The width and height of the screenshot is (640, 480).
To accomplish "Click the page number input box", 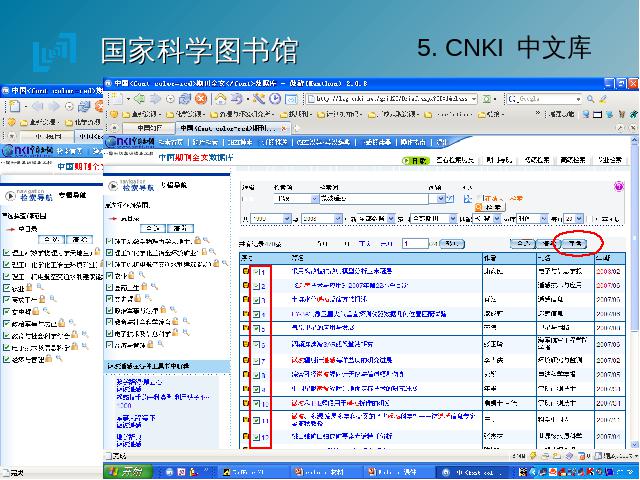I will pos(415,244).
